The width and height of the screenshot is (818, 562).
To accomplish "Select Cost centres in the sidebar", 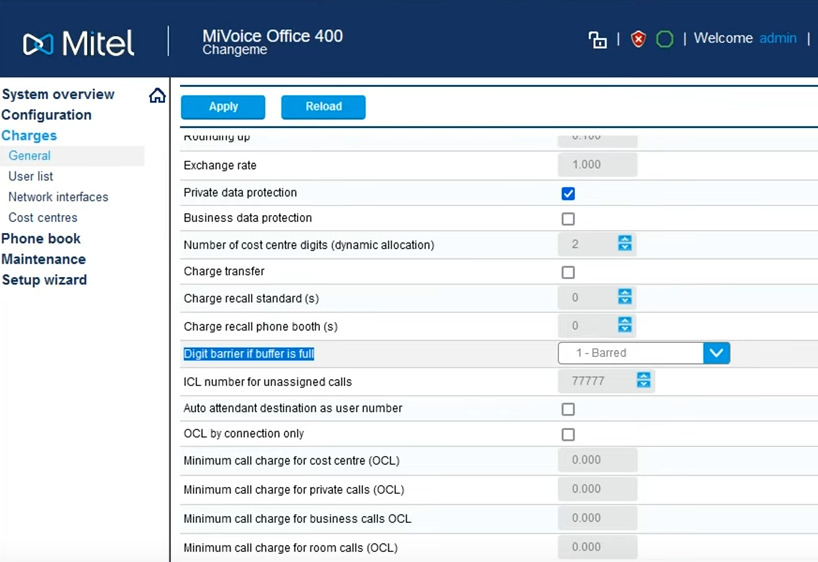I will pyautogui.click(x=43, y=218).
